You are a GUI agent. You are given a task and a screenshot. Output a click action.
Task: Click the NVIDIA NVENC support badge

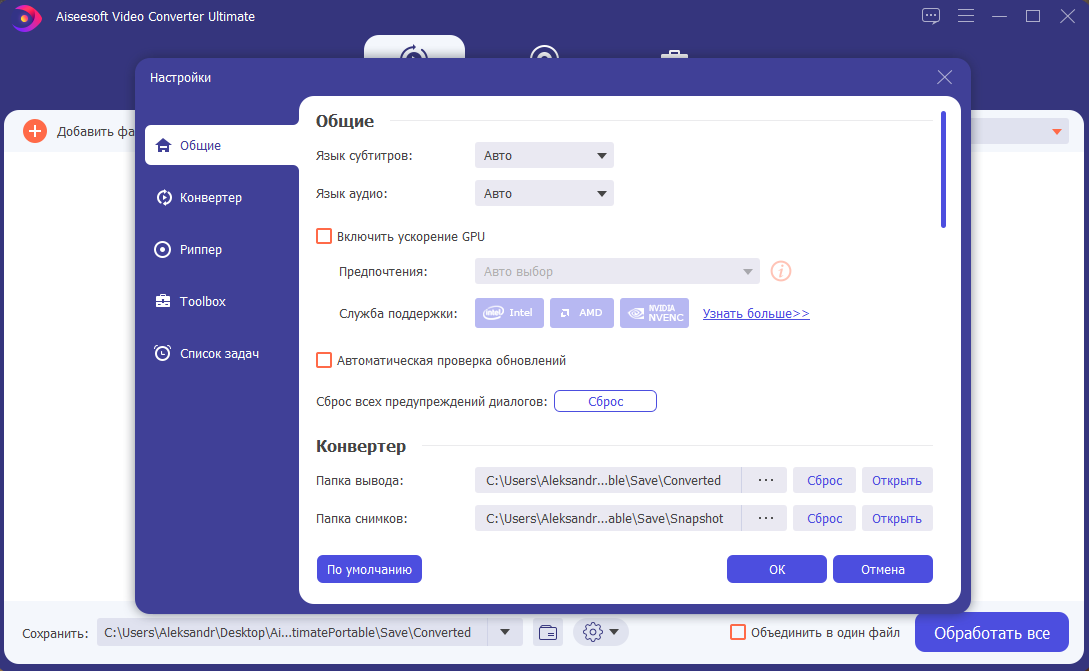(654, 313)
